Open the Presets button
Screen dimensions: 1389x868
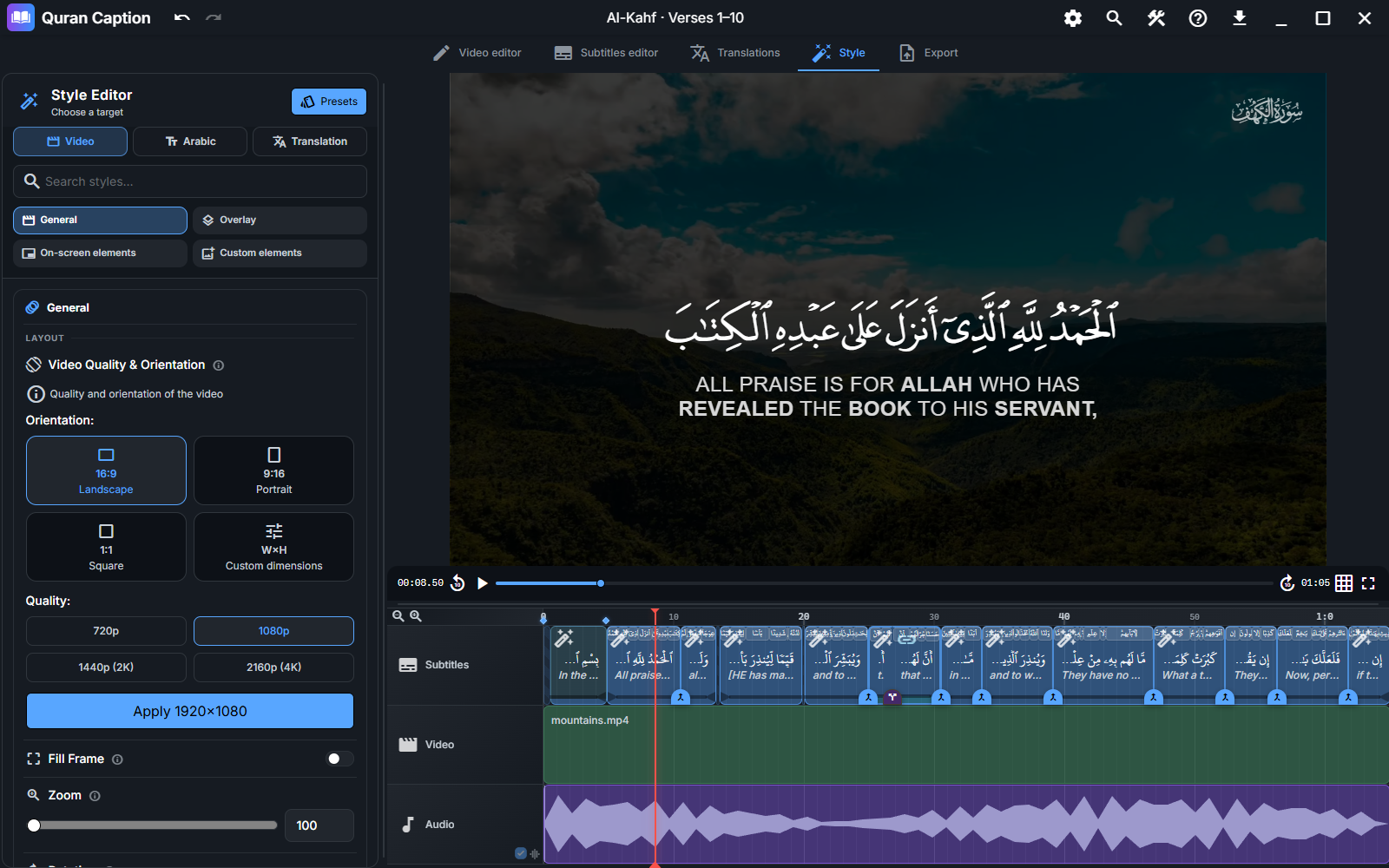tap(329, 102)
